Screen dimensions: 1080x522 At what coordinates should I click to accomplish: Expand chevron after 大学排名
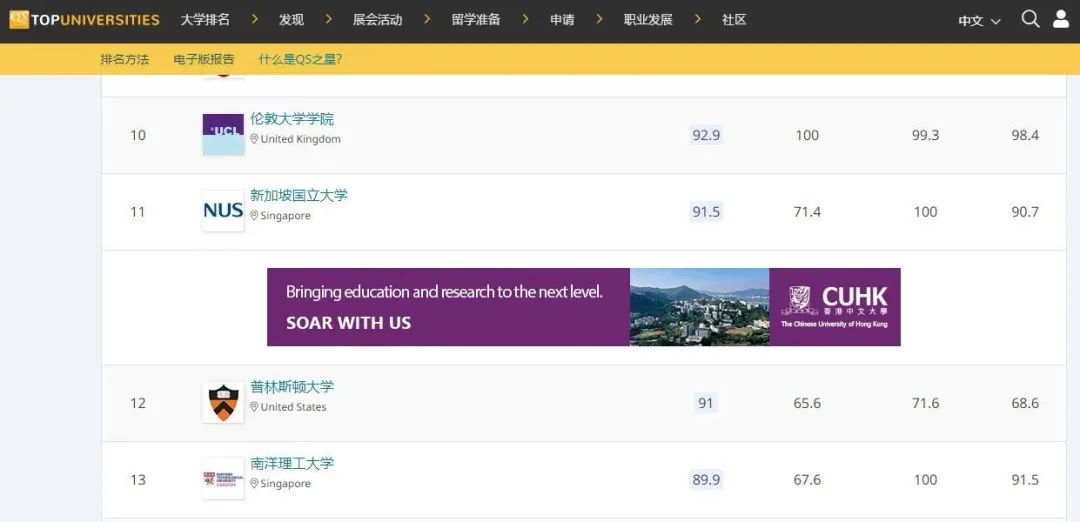tap(255, 19)
